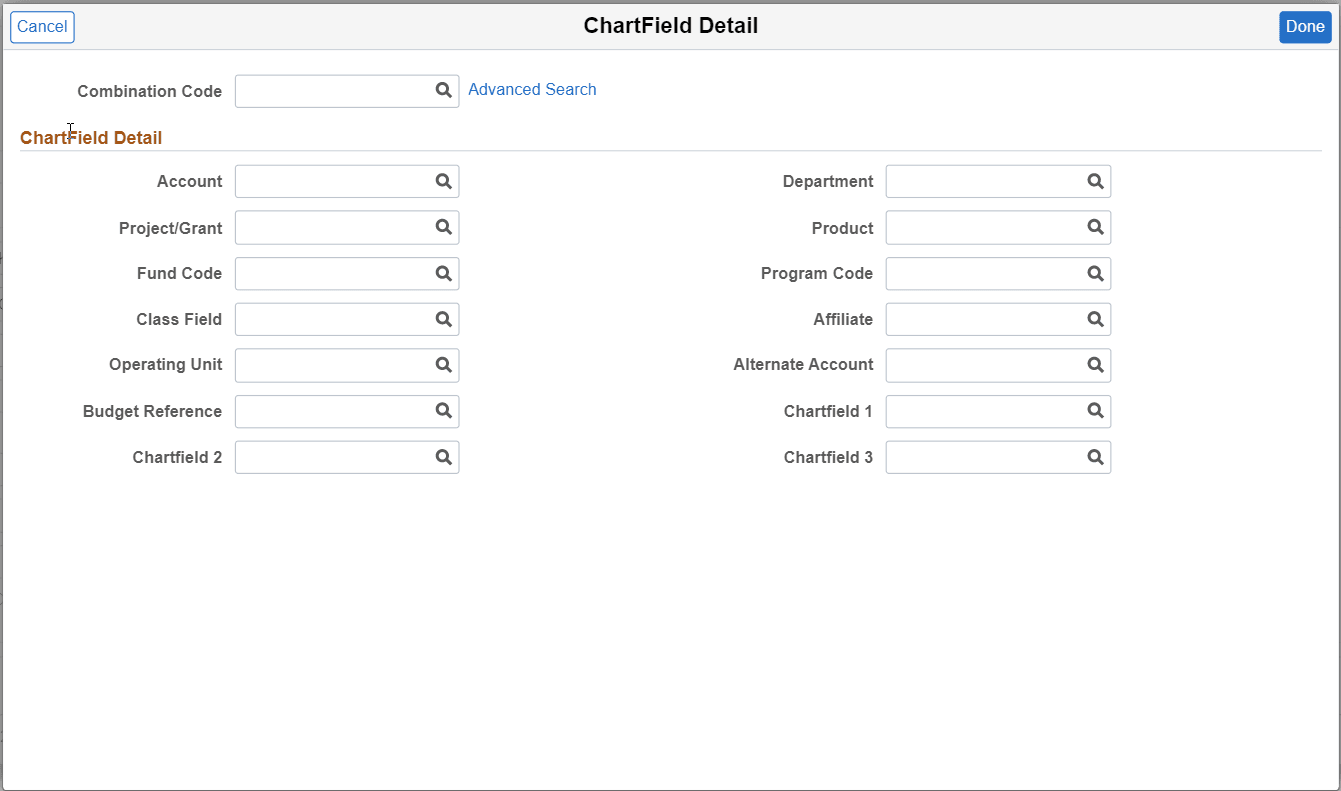Image resolution: width=1341 pixels, height=791 pixels.
Task: Open the Affiliate lookup search
Action: (x=1095, y=319)
